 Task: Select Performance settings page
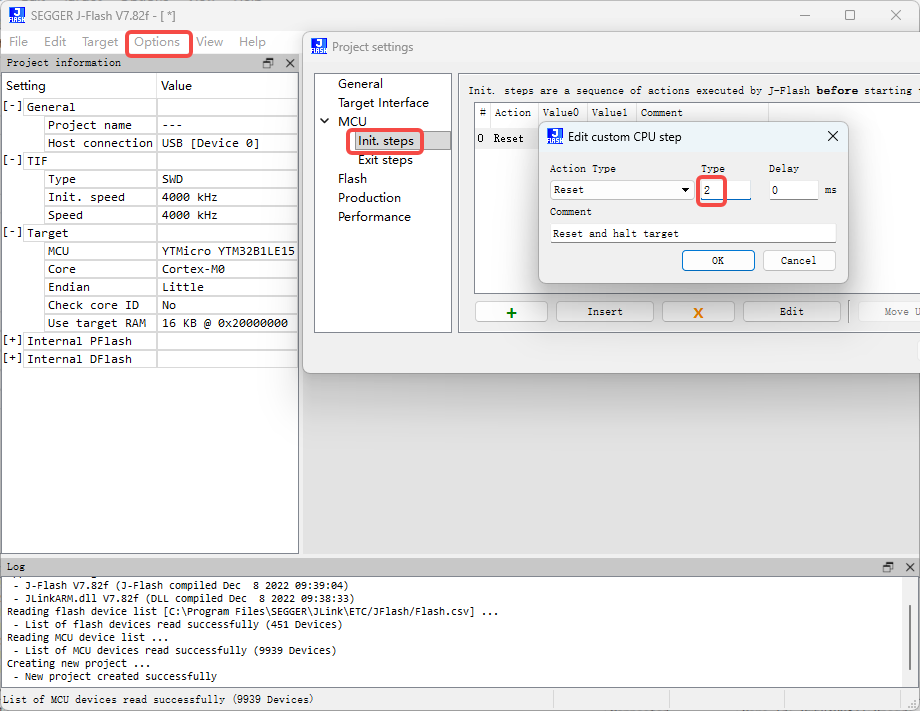[374, 216]
